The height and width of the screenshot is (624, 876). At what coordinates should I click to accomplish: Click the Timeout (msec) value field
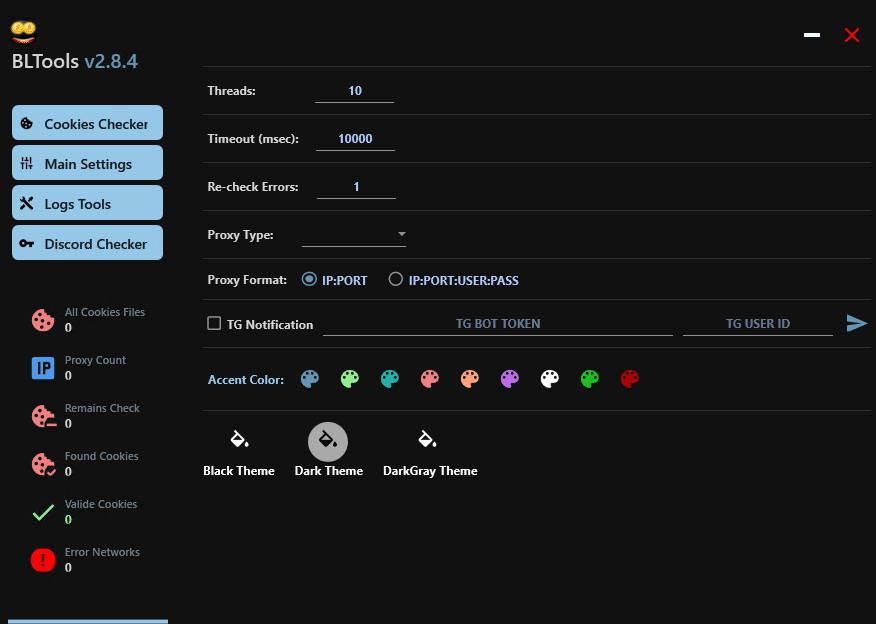point(355,139)
